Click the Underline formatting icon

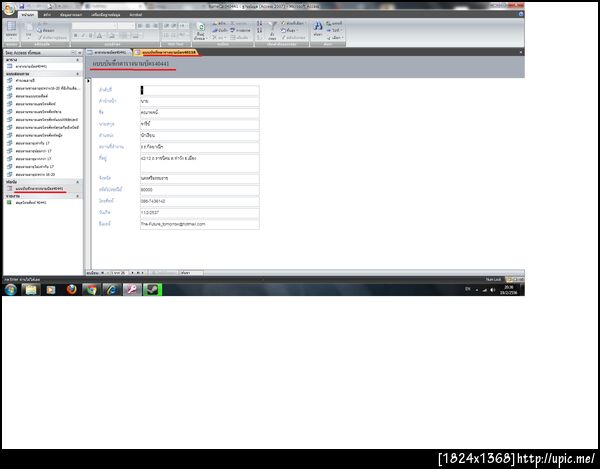pos(91,36)
